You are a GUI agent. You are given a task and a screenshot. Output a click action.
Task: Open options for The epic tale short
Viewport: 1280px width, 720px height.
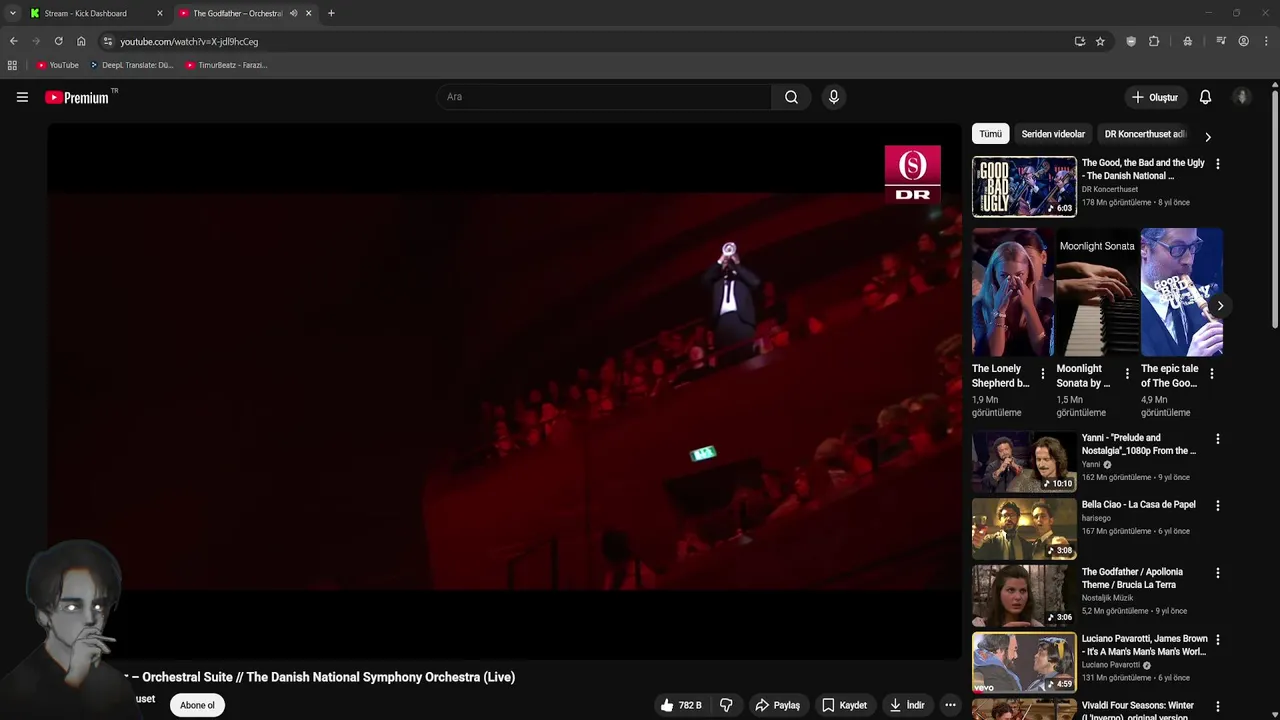(1211, 374)
